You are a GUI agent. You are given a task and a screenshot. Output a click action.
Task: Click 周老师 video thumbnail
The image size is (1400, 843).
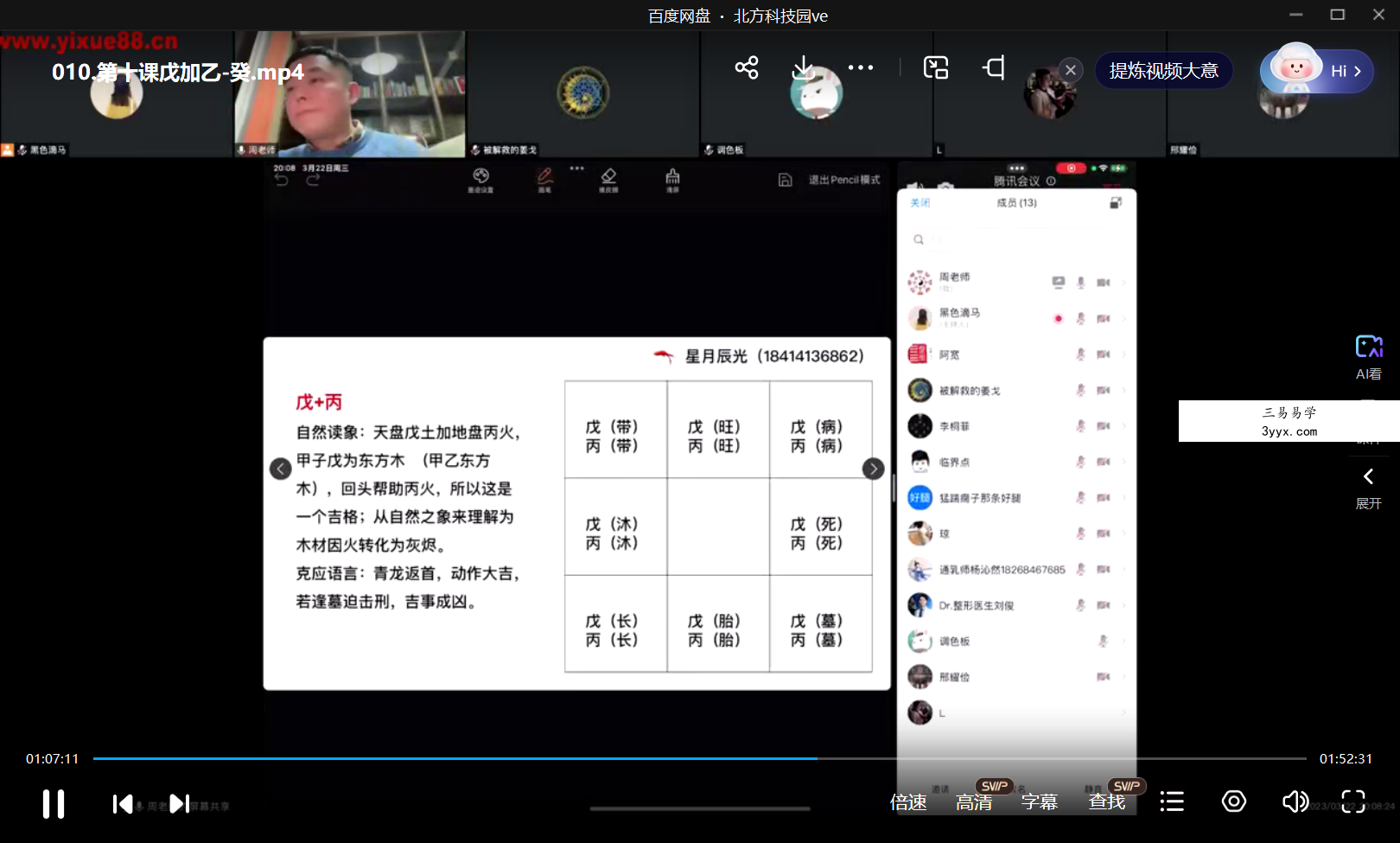coord(350,94)
